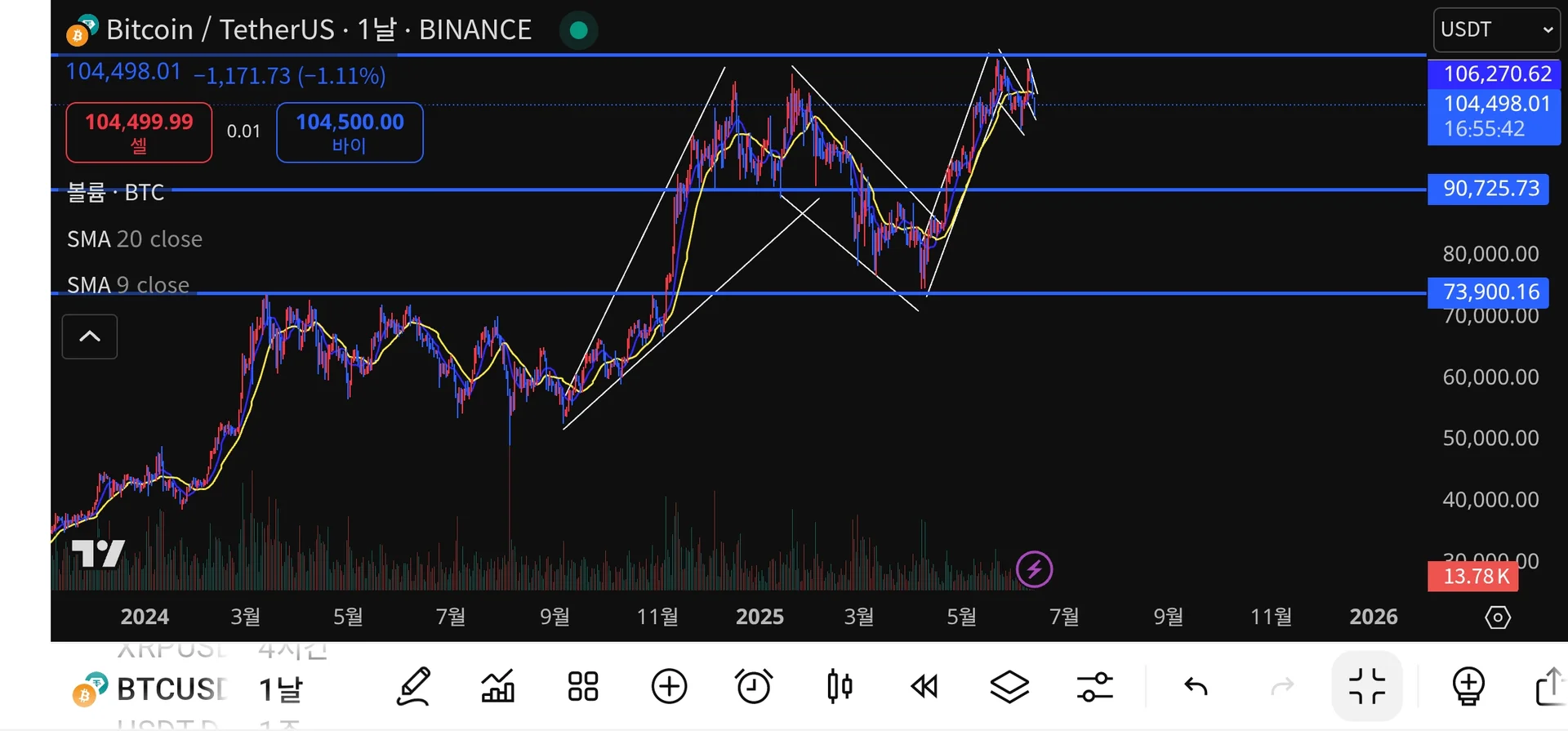
Task: Undo the last chart action
Action: click(1196, 687)
